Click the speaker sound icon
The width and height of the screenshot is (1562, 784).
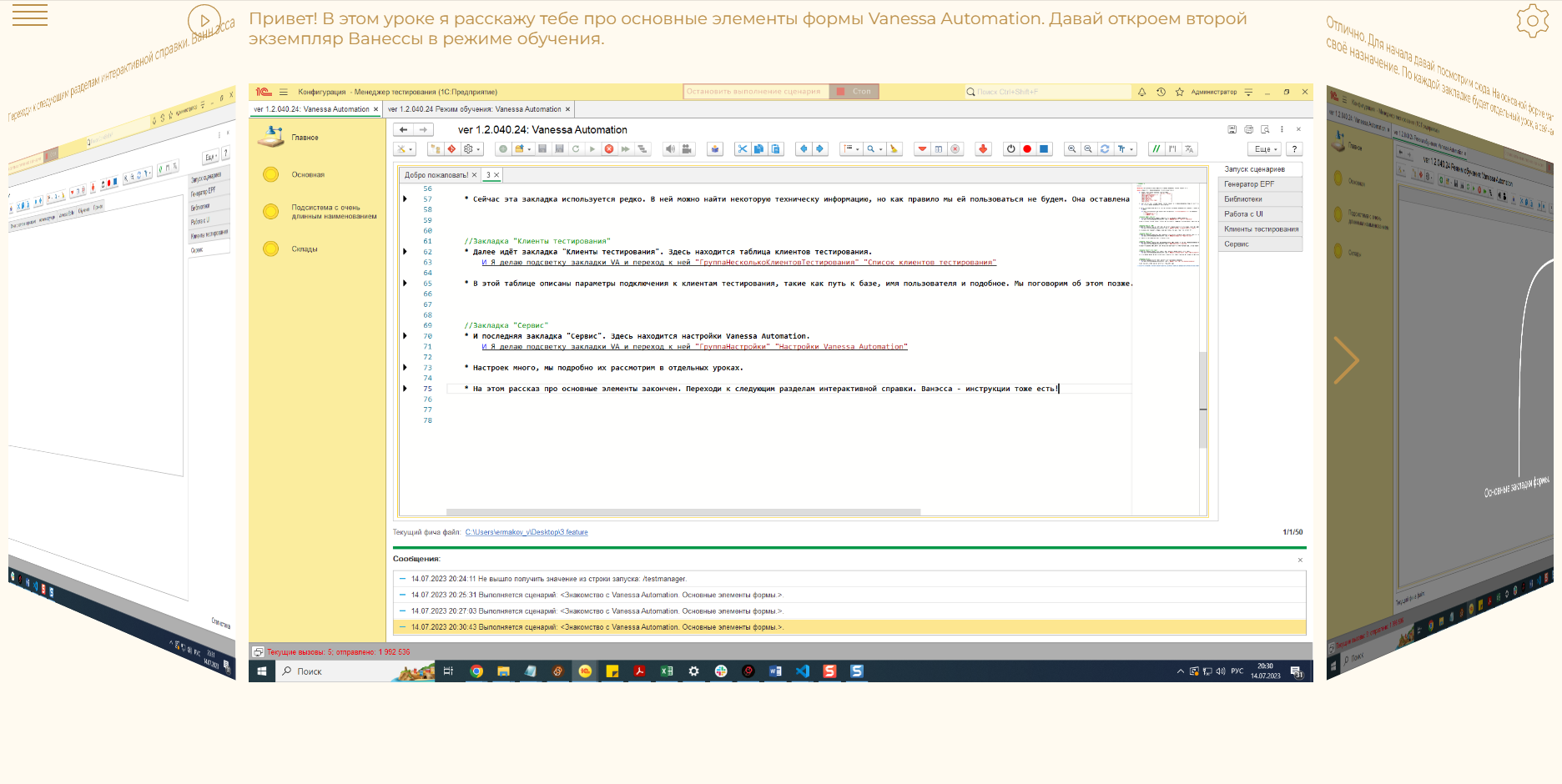(x=670, y=149)
